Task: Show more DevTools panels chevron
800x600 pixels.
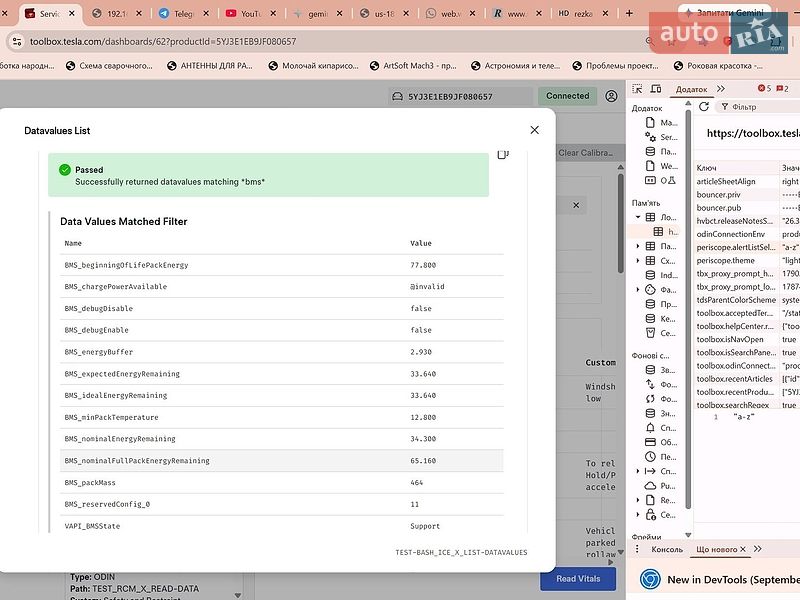Action: [721, 89]
